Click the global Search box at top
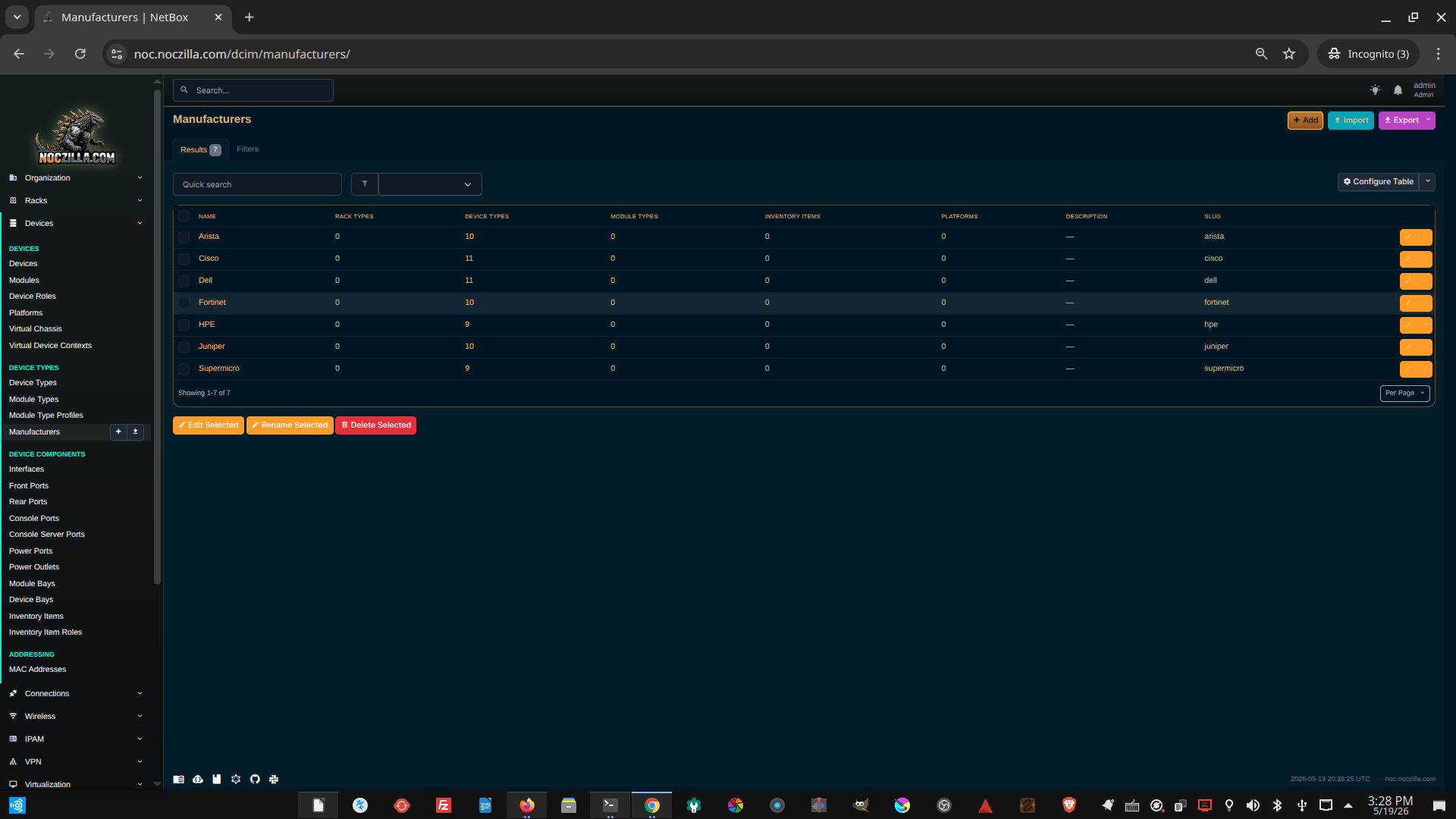Viewport: 1456px width, 819px height. (253, 90)
